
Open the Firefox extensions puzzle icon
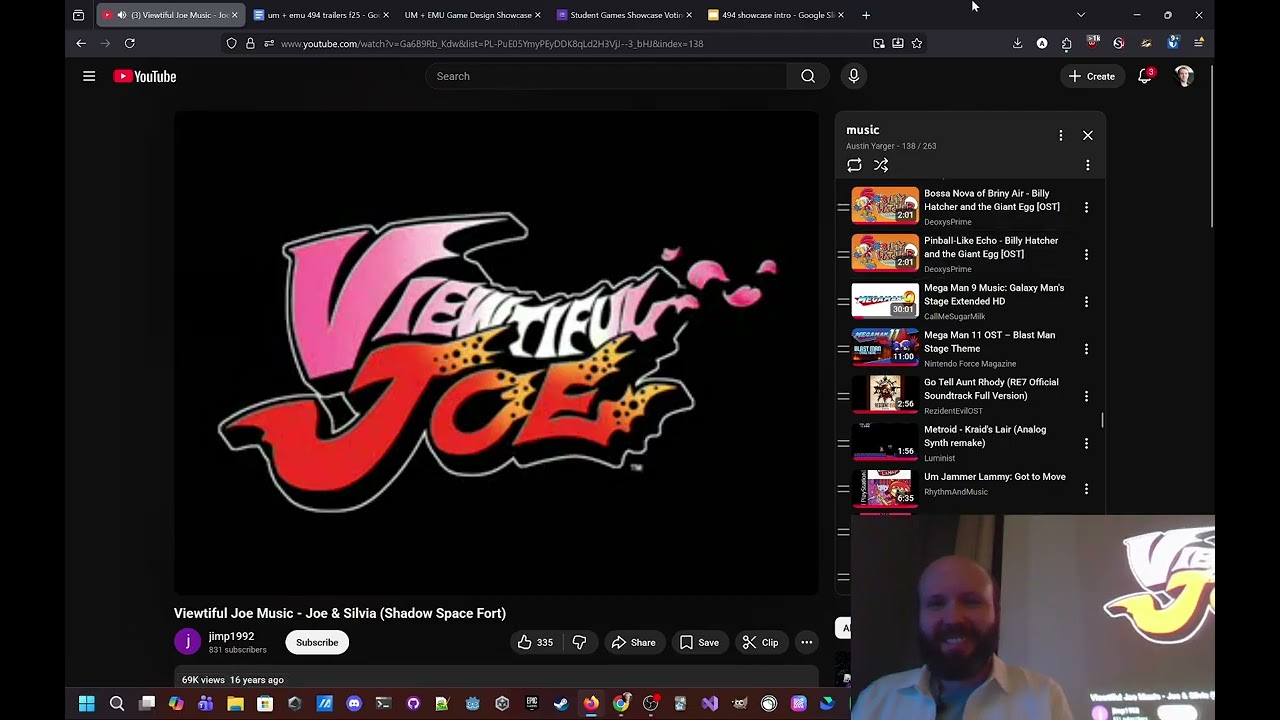tap(1067, 43)
